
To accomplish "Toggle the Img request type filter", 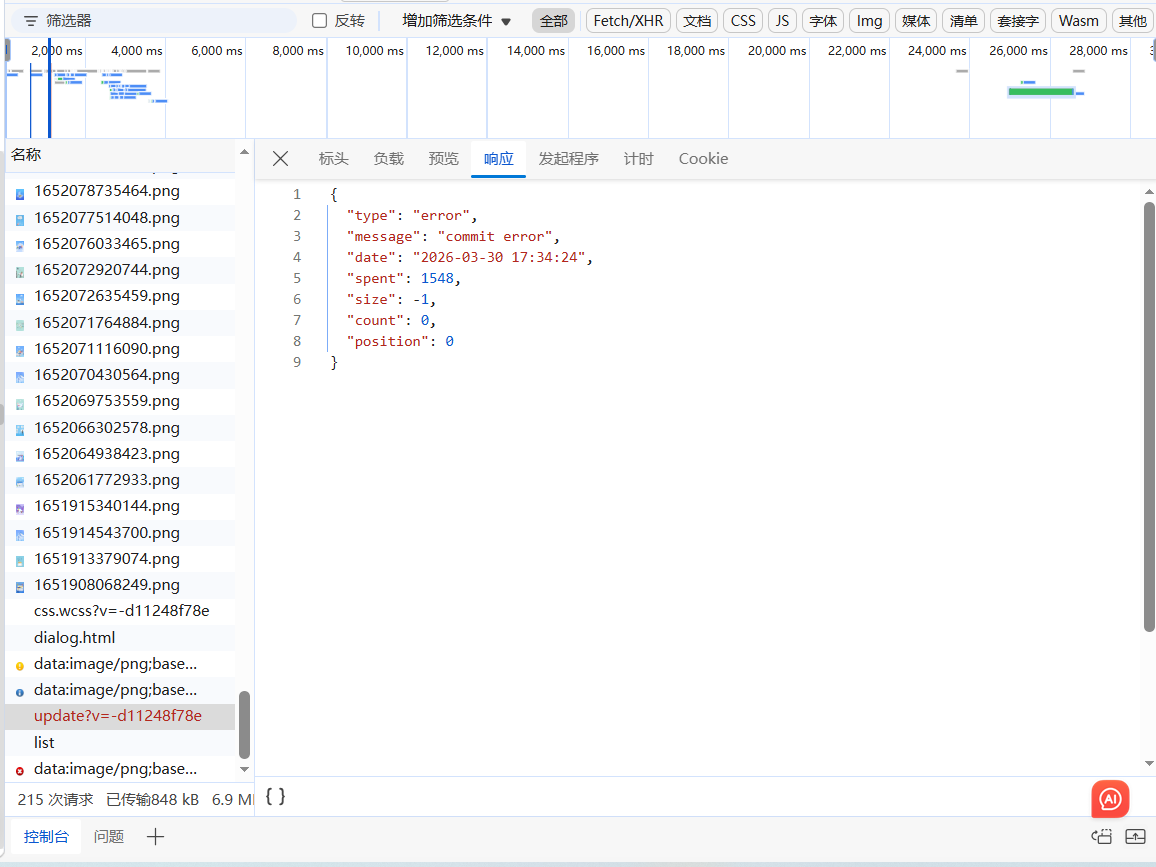I will click(x=869, y=21).
